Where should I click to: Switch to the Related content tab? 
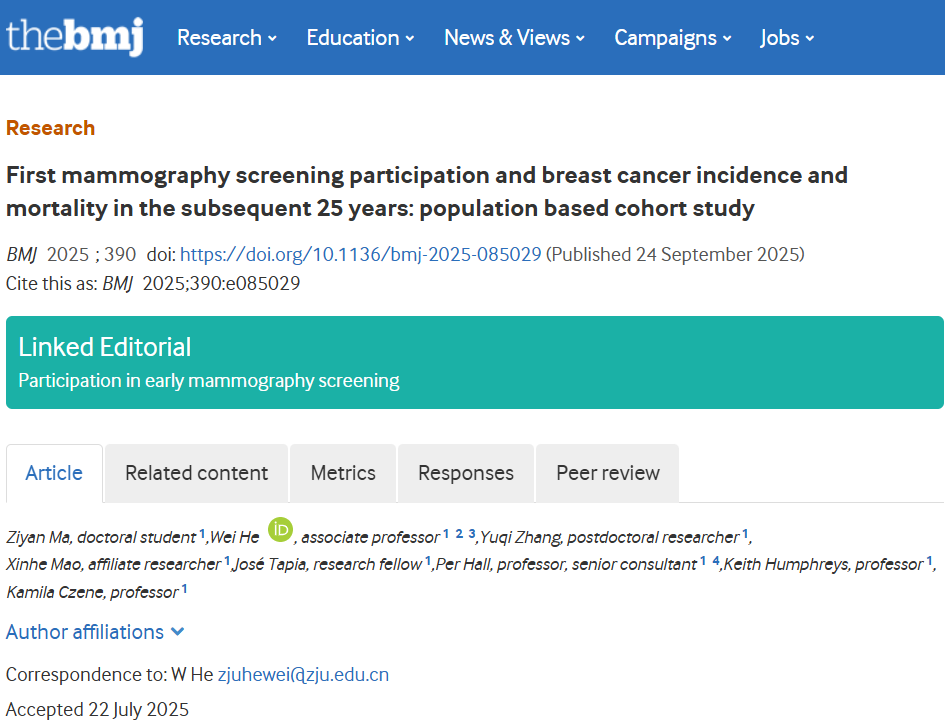196,473
